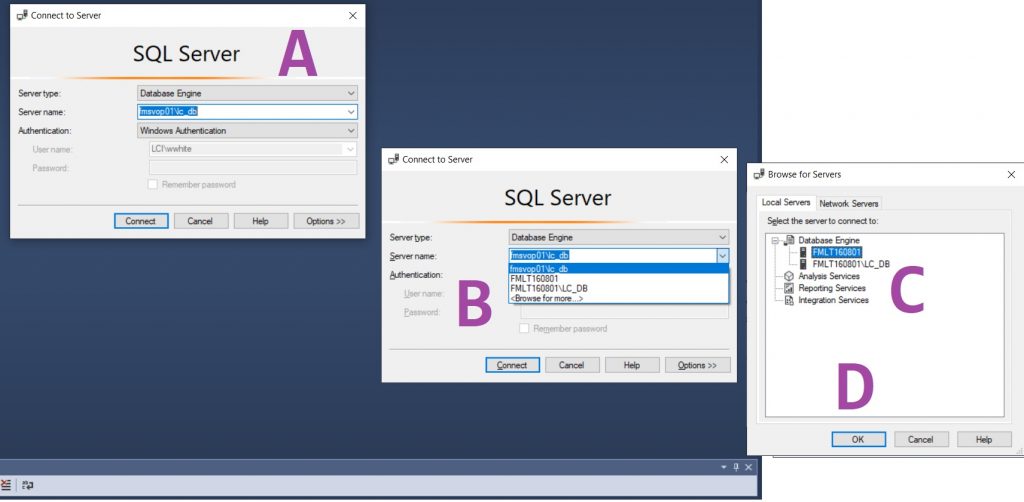Tick Remember password in the middle dialog
1024x502 pixels.
(x=525, y=329)
